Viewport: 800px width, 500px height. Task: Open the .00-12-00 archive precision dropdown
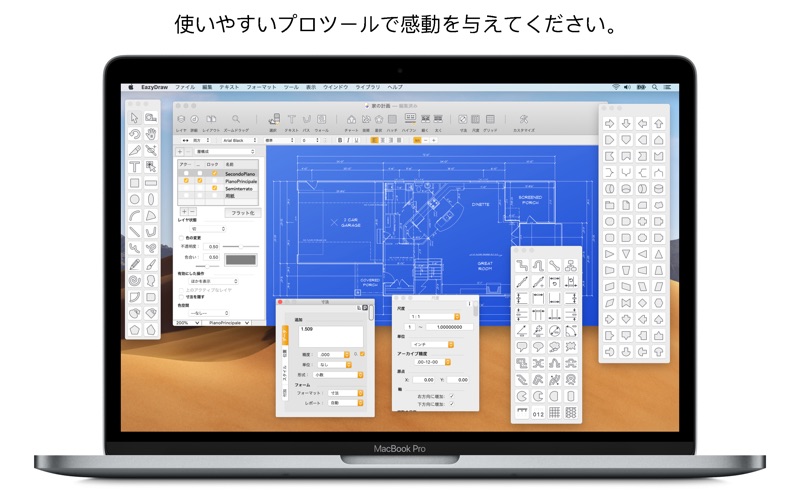(433, 362)
